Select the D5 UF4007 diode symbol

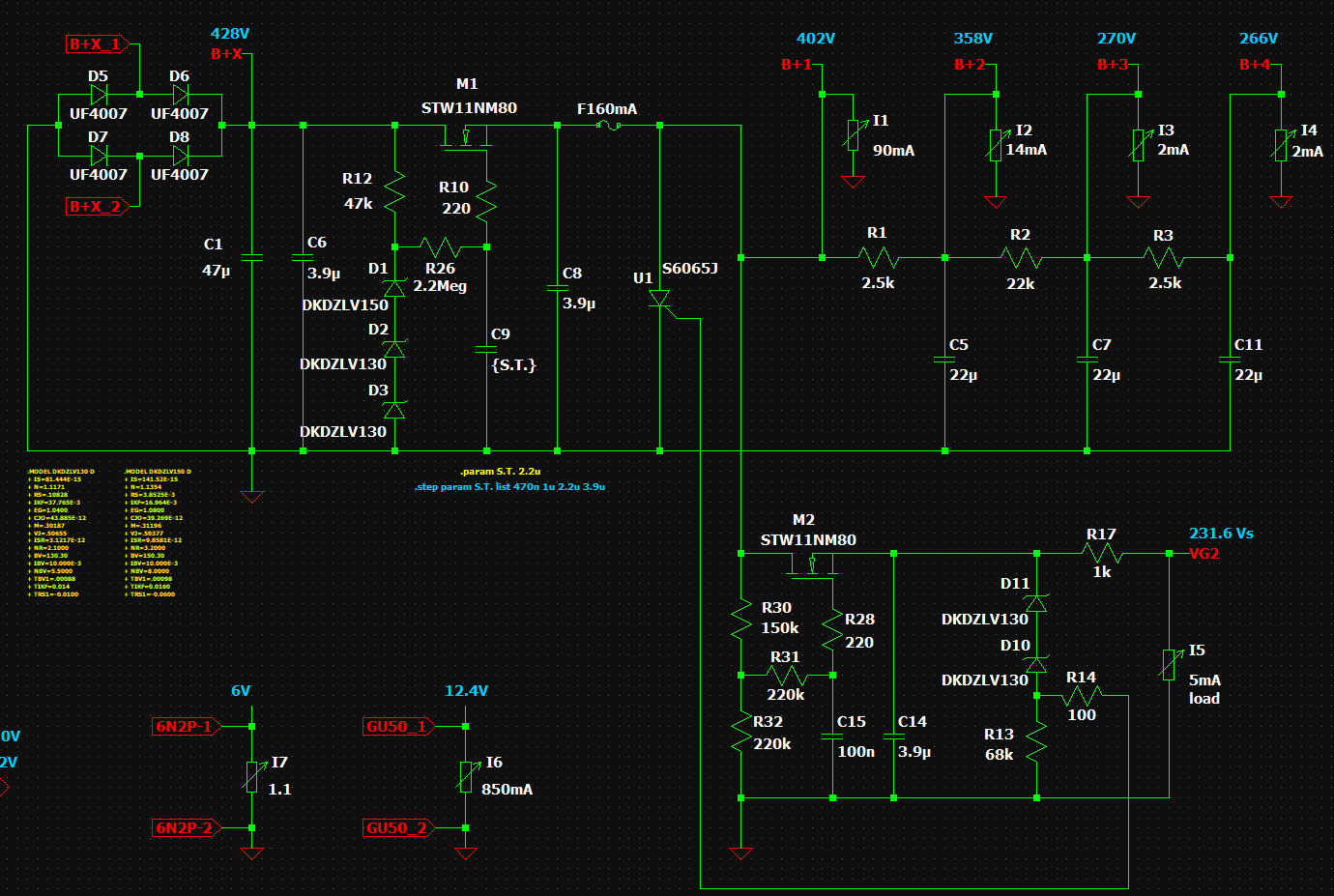[99, 95]
